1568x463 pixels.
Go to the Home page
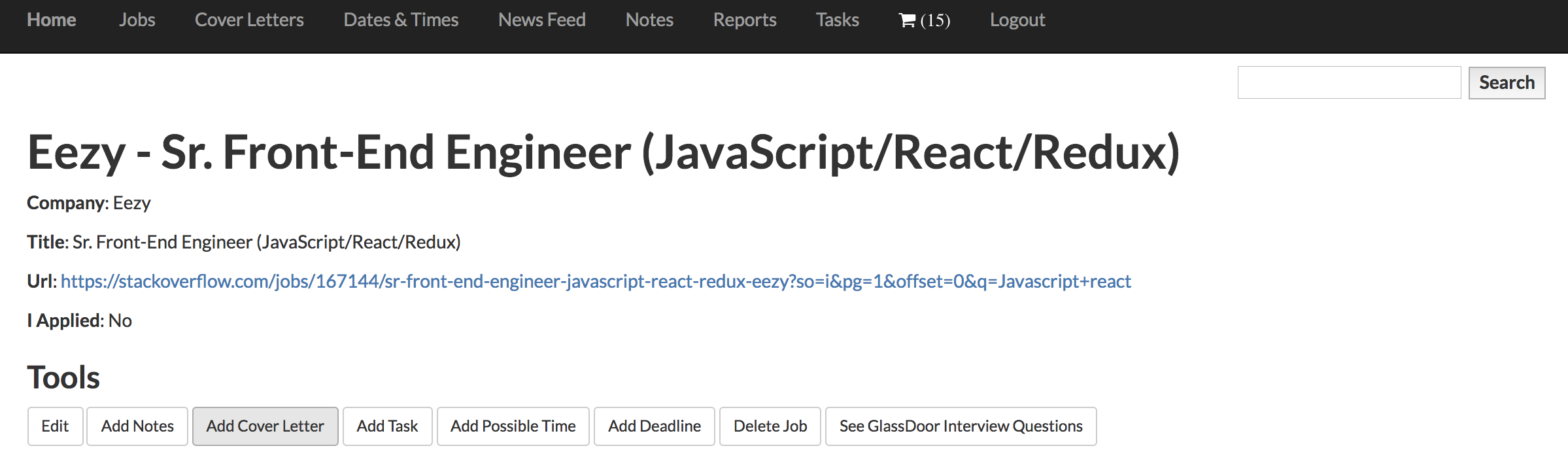coord(52,20)
